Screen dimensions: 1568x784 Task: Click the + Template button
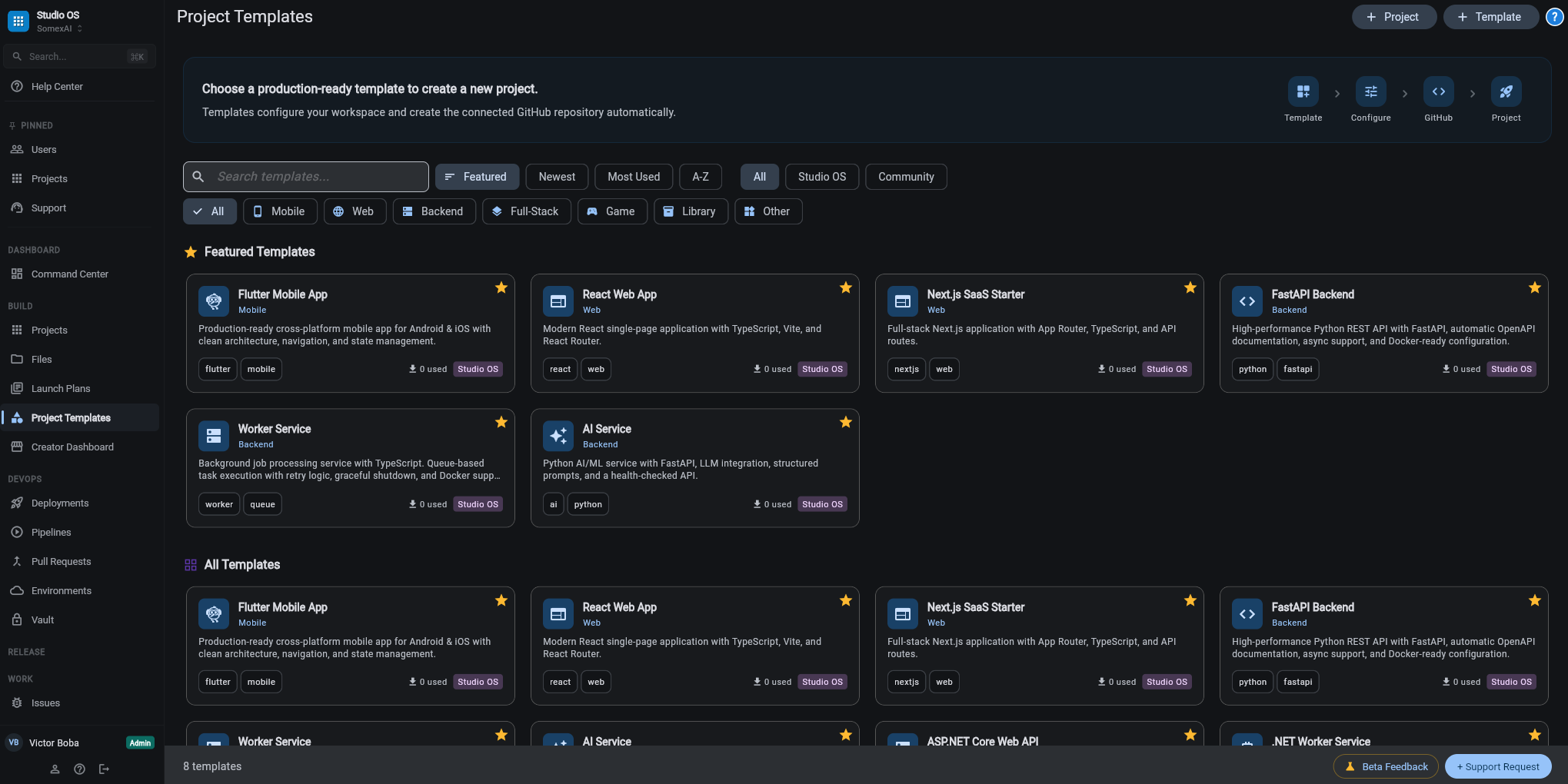tap(1490, 16)
